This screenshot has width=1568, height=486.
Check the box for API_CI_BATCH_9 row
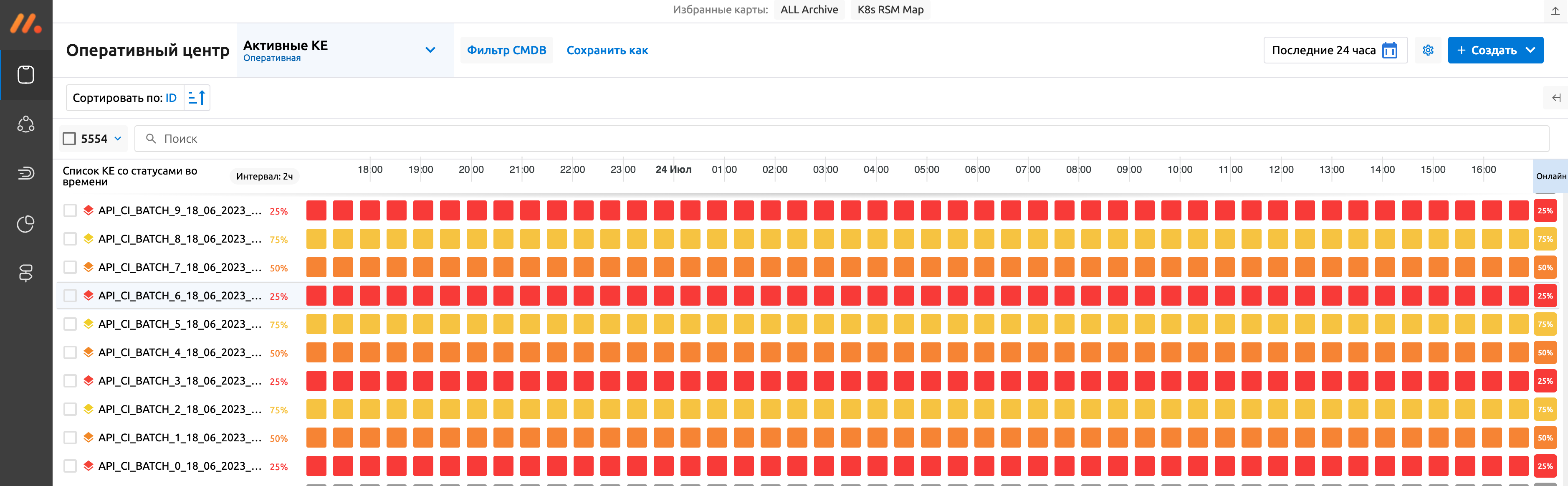[x=70, y=211]
